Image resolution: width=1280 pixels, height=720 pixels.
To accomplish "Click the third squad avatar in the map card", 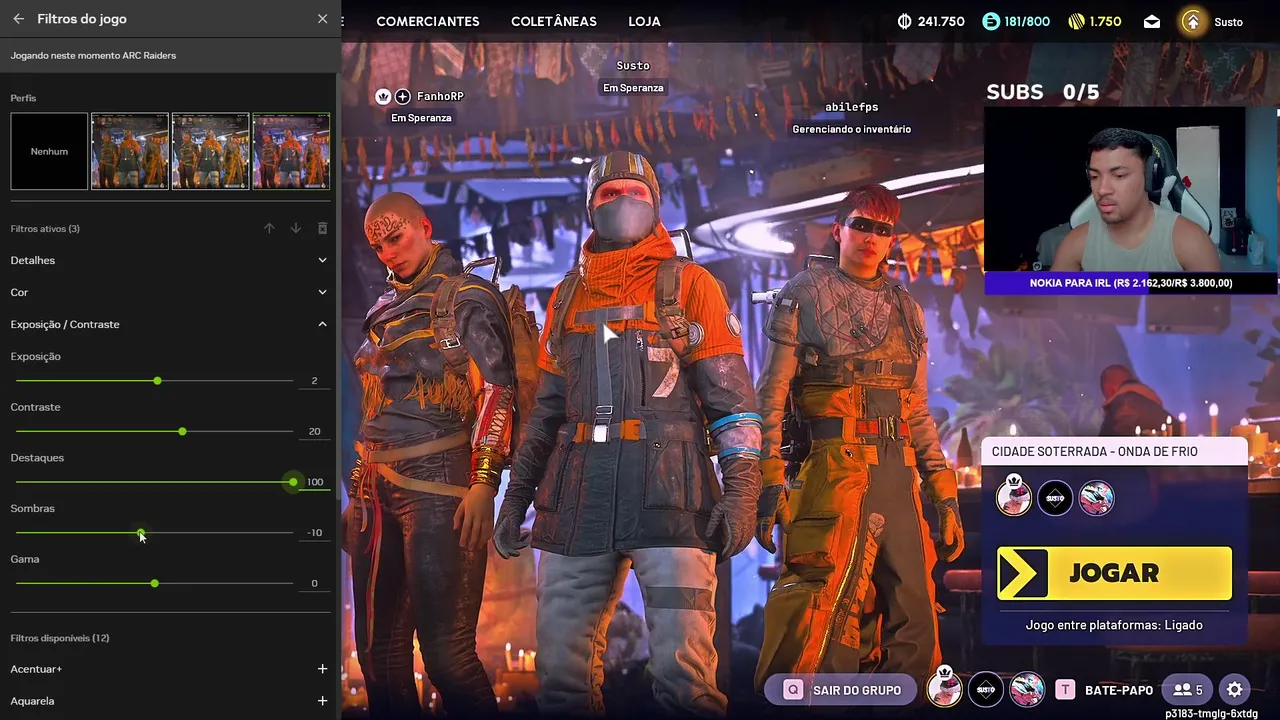I will pos(1096,498).
